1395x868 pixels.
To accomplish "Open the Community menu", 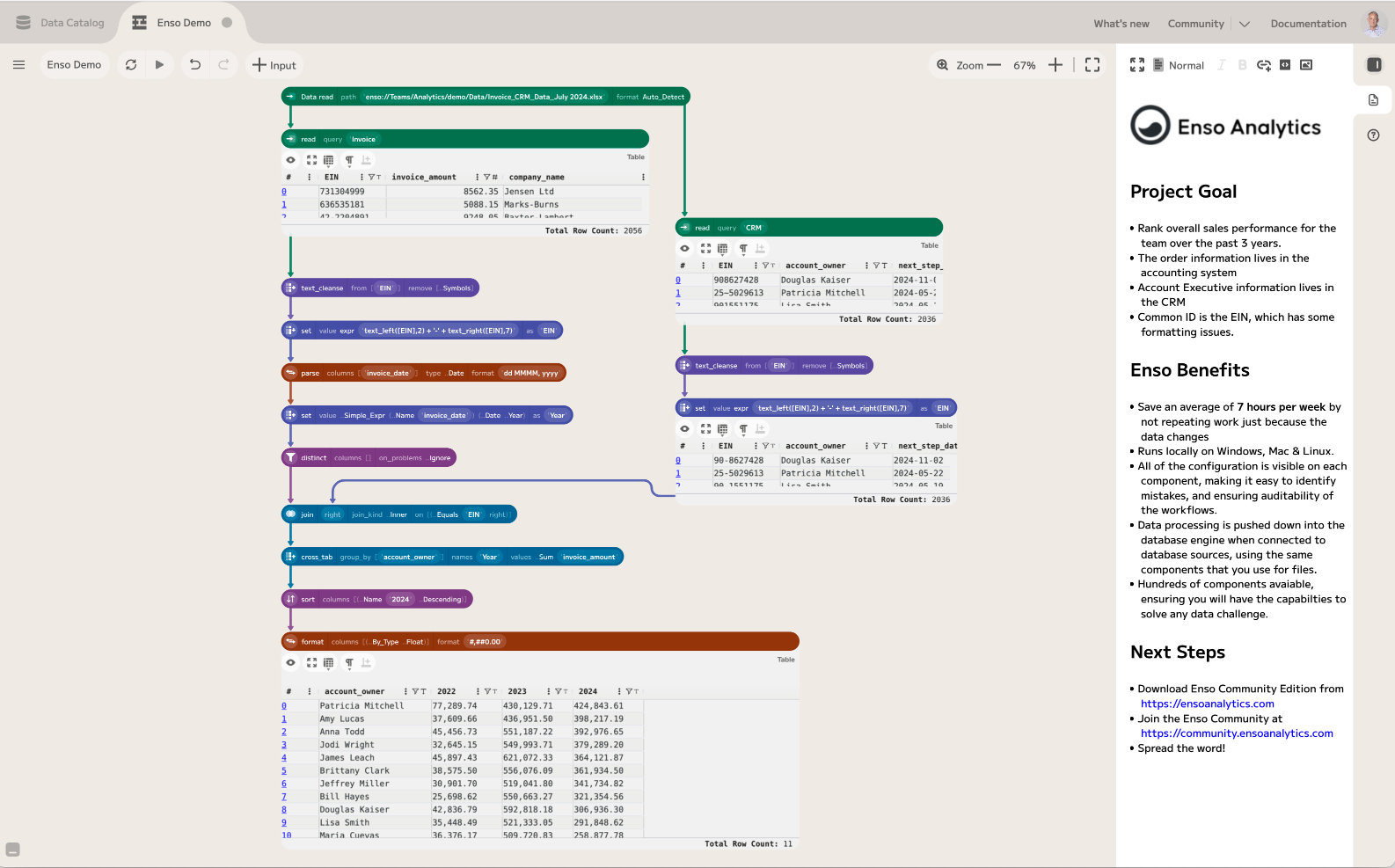I will click(x=1195, y=24).
